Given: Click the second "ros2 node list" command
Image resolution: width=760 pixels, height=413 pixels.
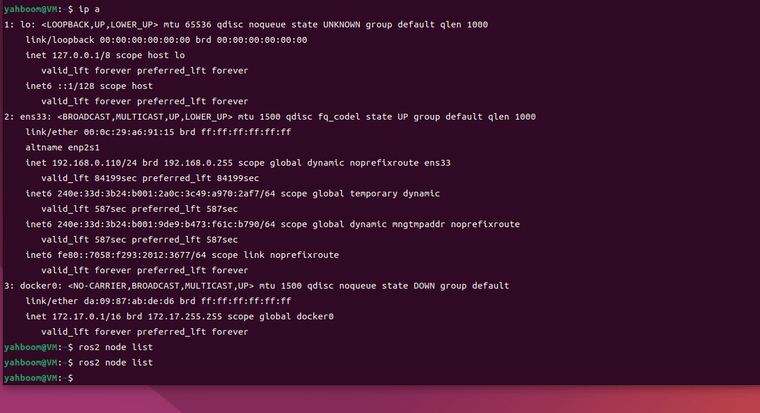Looking at the screenshot, I should point(115,363).
